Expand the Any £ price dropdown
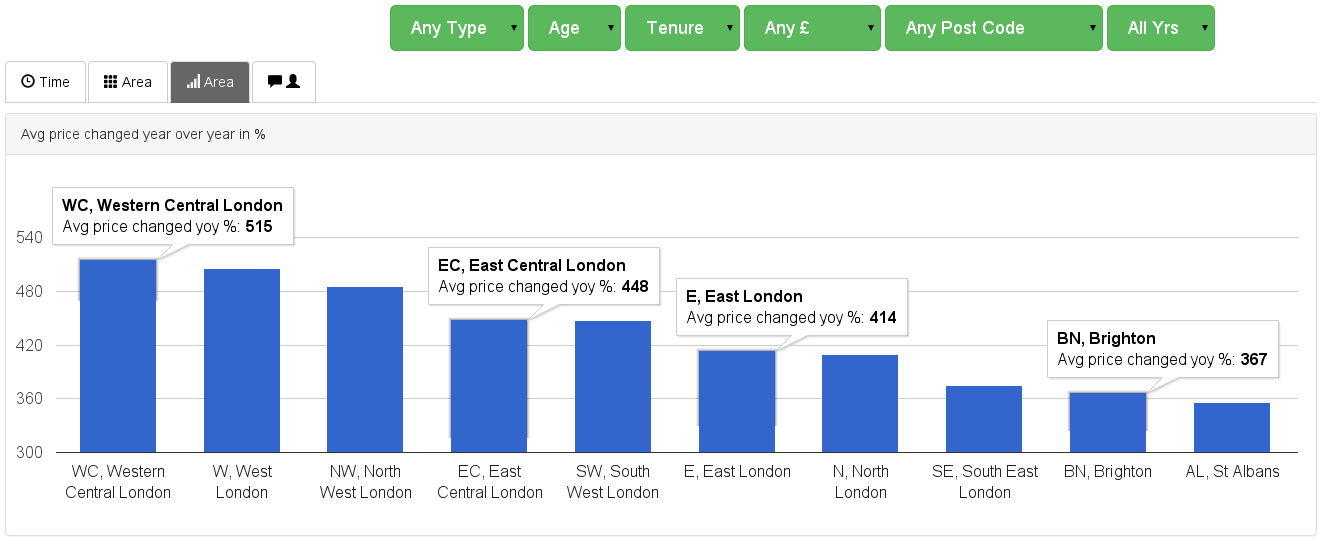Screen dimensions: 1320x540 point(812,28)
